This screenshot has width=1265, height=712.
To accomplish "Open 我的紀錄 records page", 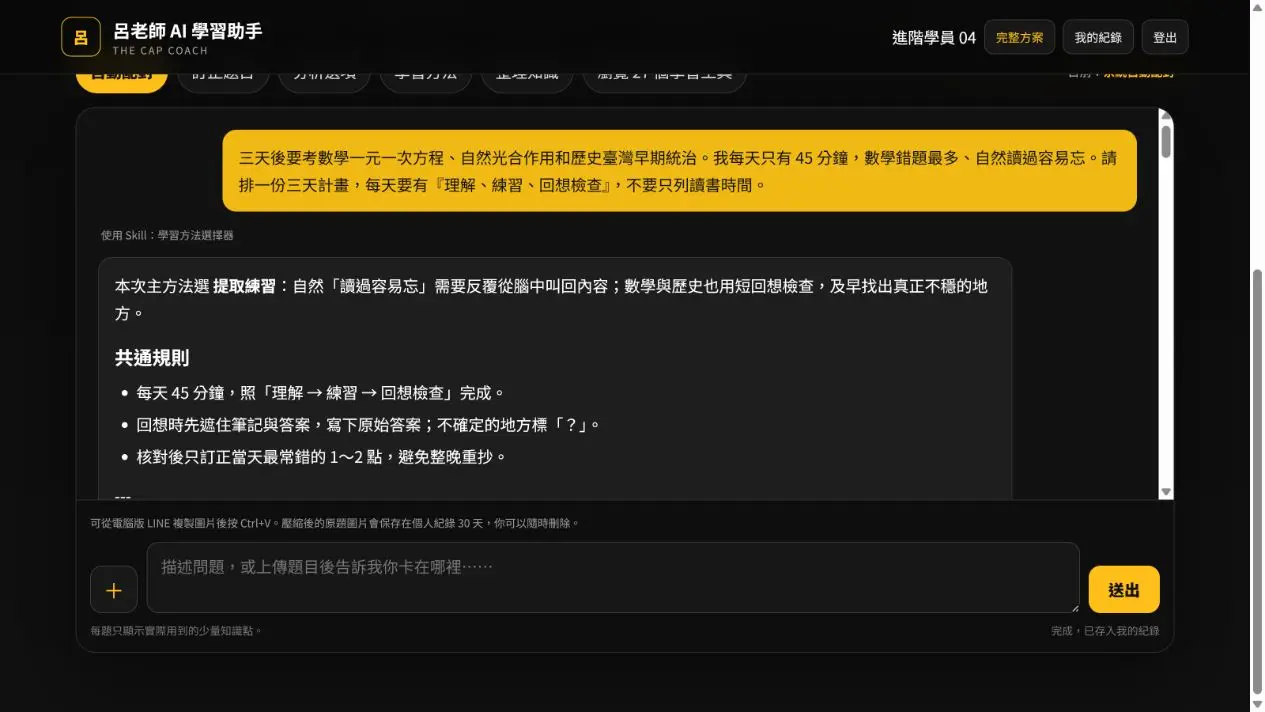I will coord(1098,37).
